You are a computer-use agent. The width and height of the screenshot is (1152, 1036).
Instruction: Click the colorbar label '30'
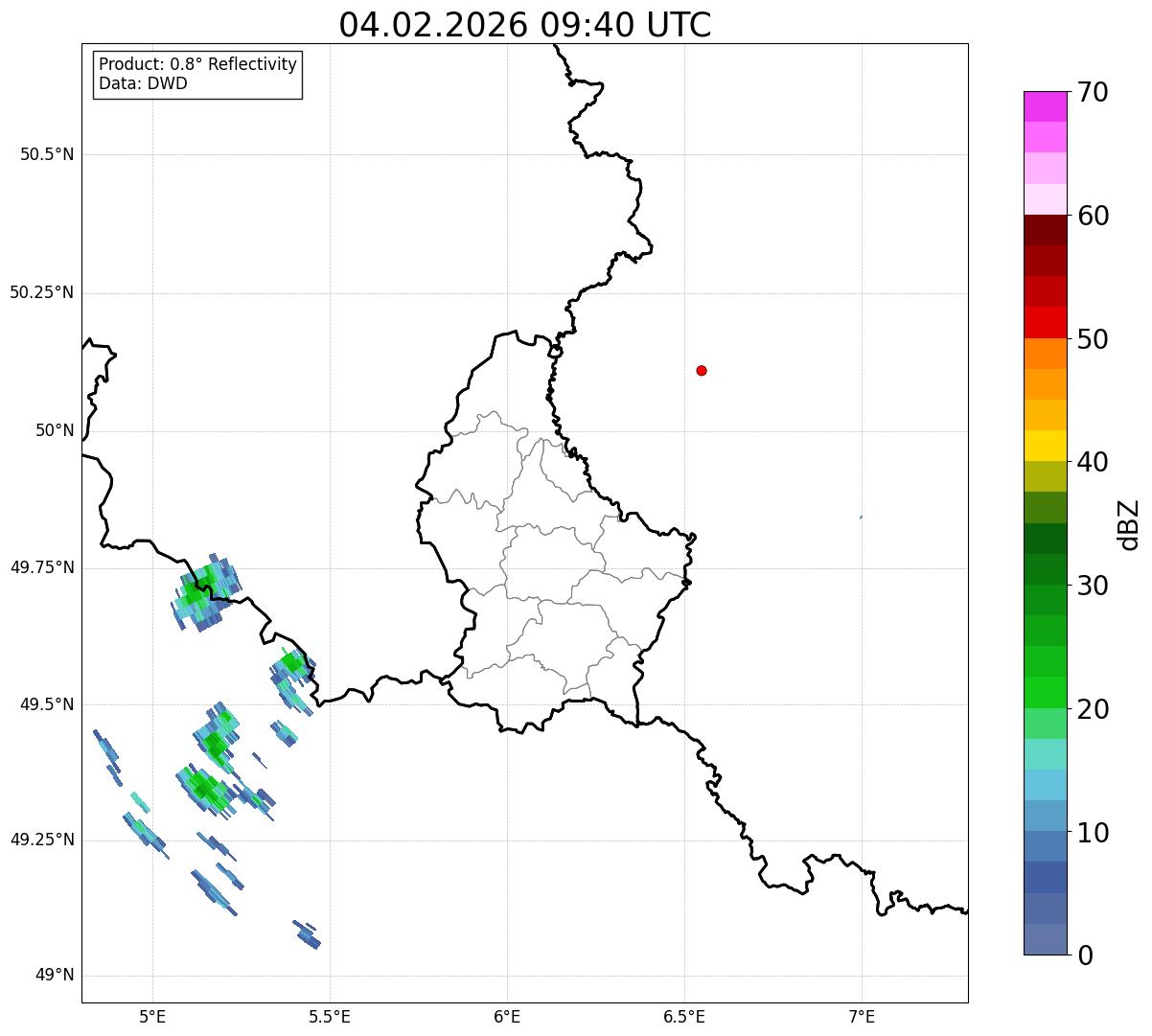point(1093,586)
